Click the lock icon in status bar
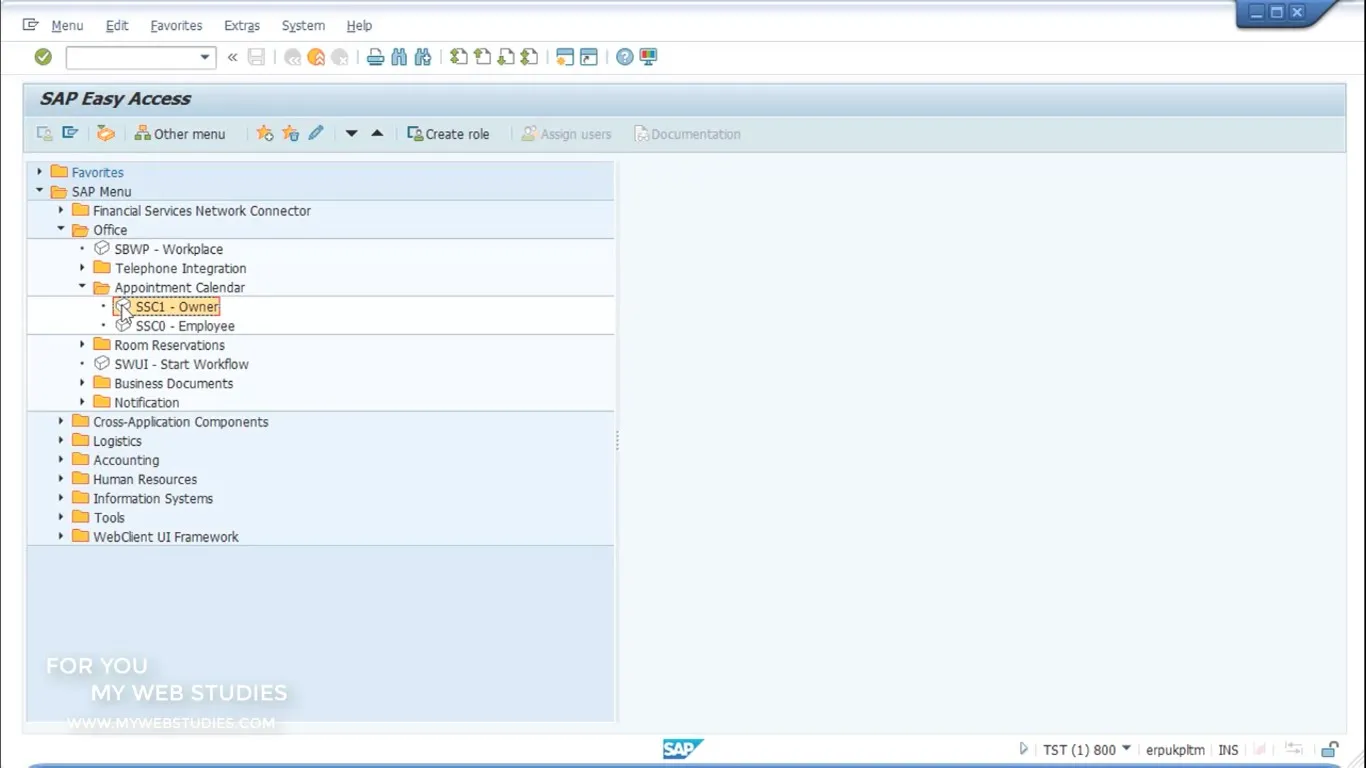The width and height of the screenshot is (1366, 768). (1330, 749)
